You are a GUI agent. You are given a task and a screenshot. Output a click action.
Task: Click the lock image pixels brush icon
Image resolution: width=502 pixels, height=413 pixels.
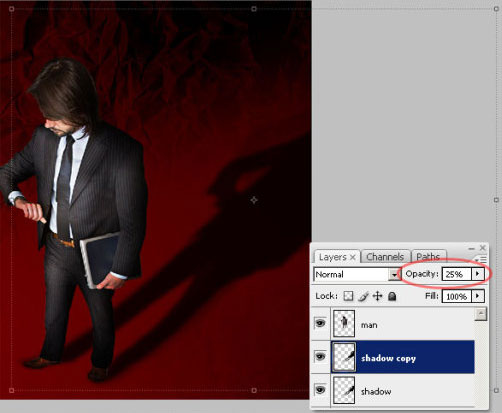363,296
